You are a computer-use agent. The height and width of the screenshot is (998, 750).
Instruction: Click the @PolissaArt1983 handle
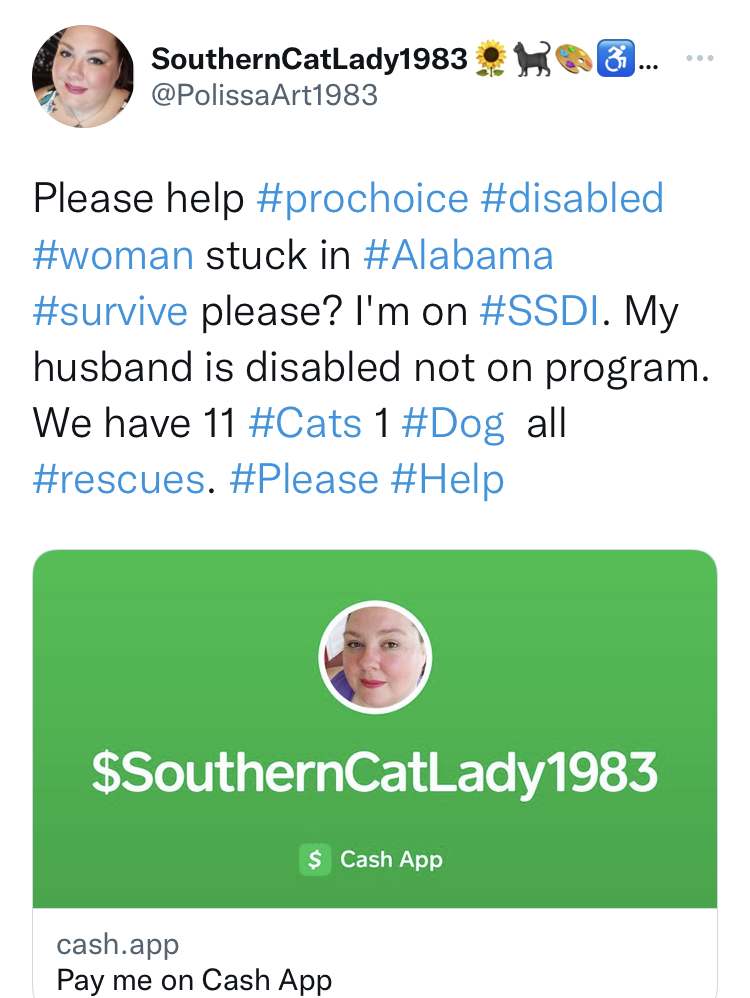[x=264, y=95]
